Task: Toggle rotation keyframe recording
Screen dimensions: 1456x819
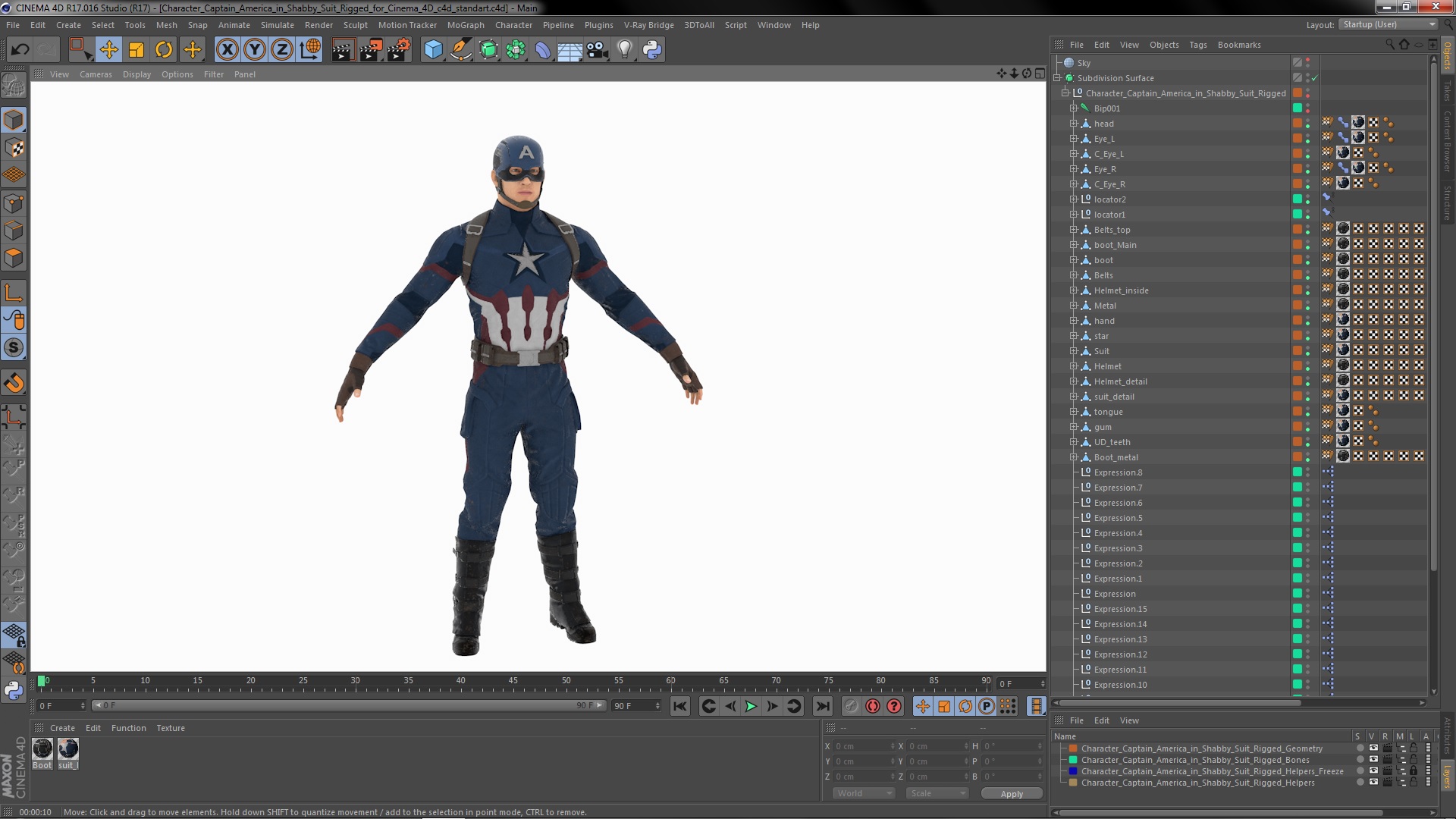Action: (965, 706)
